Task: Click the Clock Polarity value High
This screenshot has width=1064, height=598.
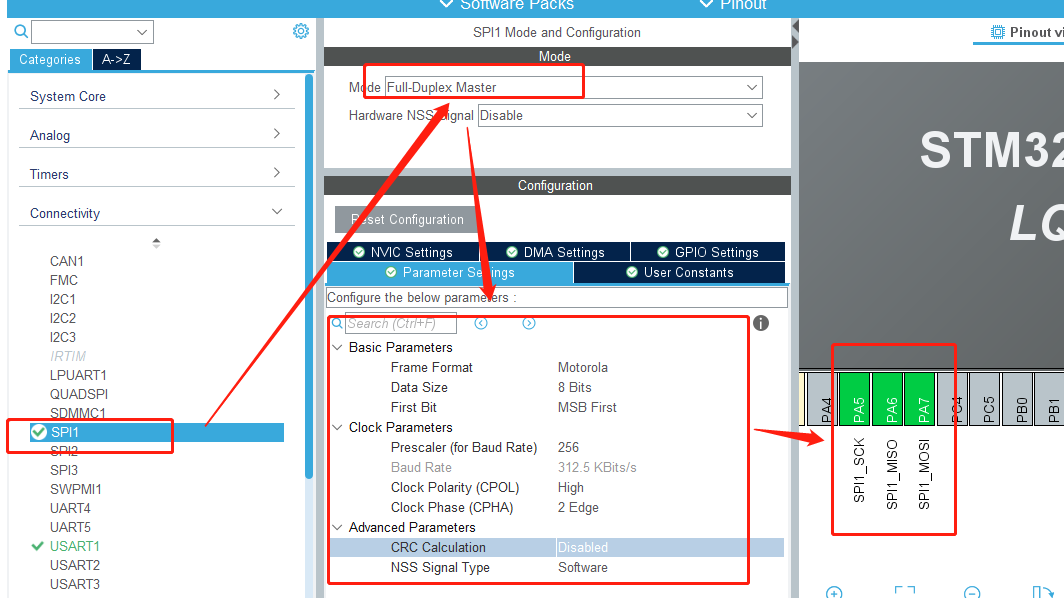Action: click(x=570, y=487)
